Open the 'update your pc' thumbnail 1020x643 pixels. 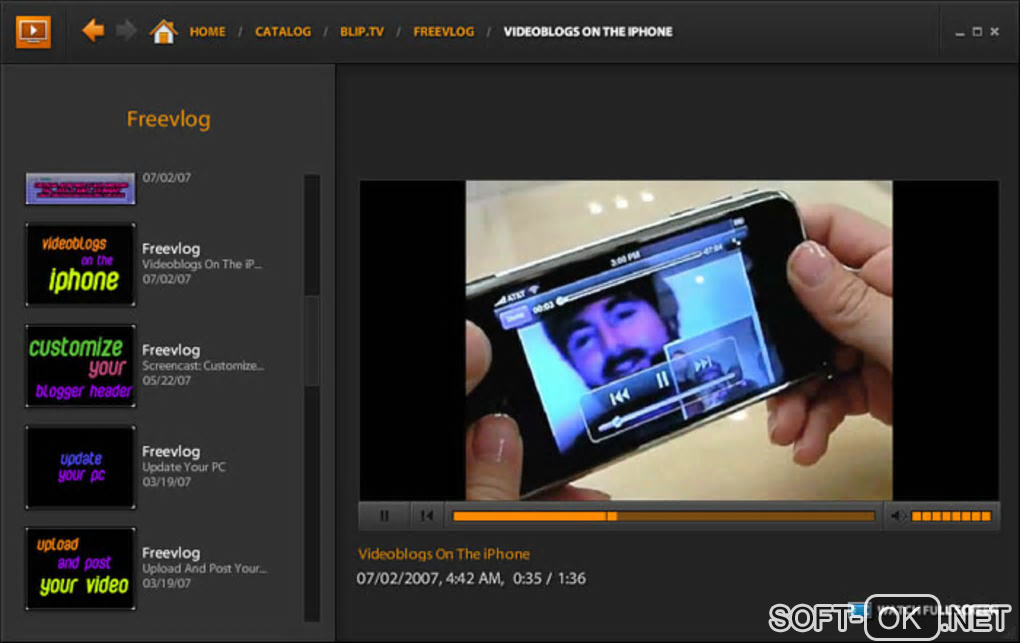click(81, 467)
